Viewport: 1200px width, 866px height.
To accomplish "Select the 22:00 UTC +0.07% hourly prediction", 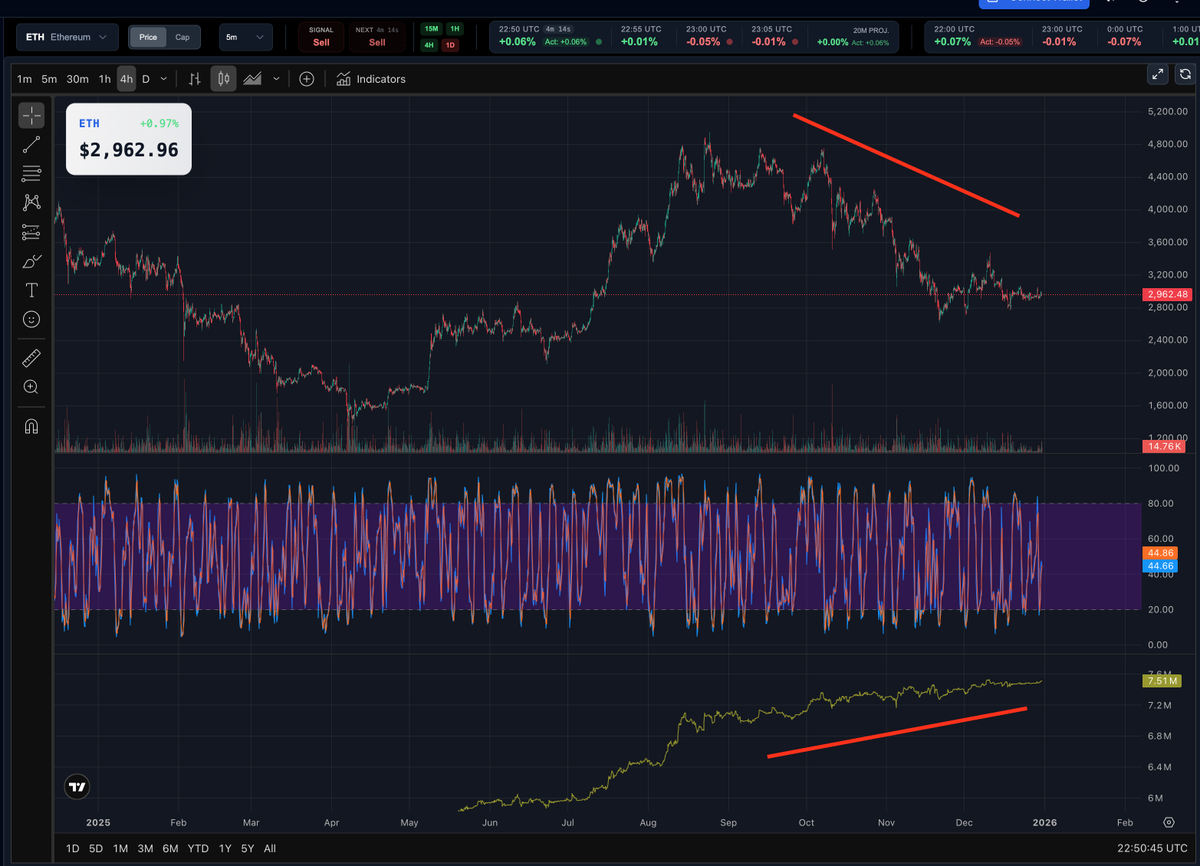I will pos(977,36).
